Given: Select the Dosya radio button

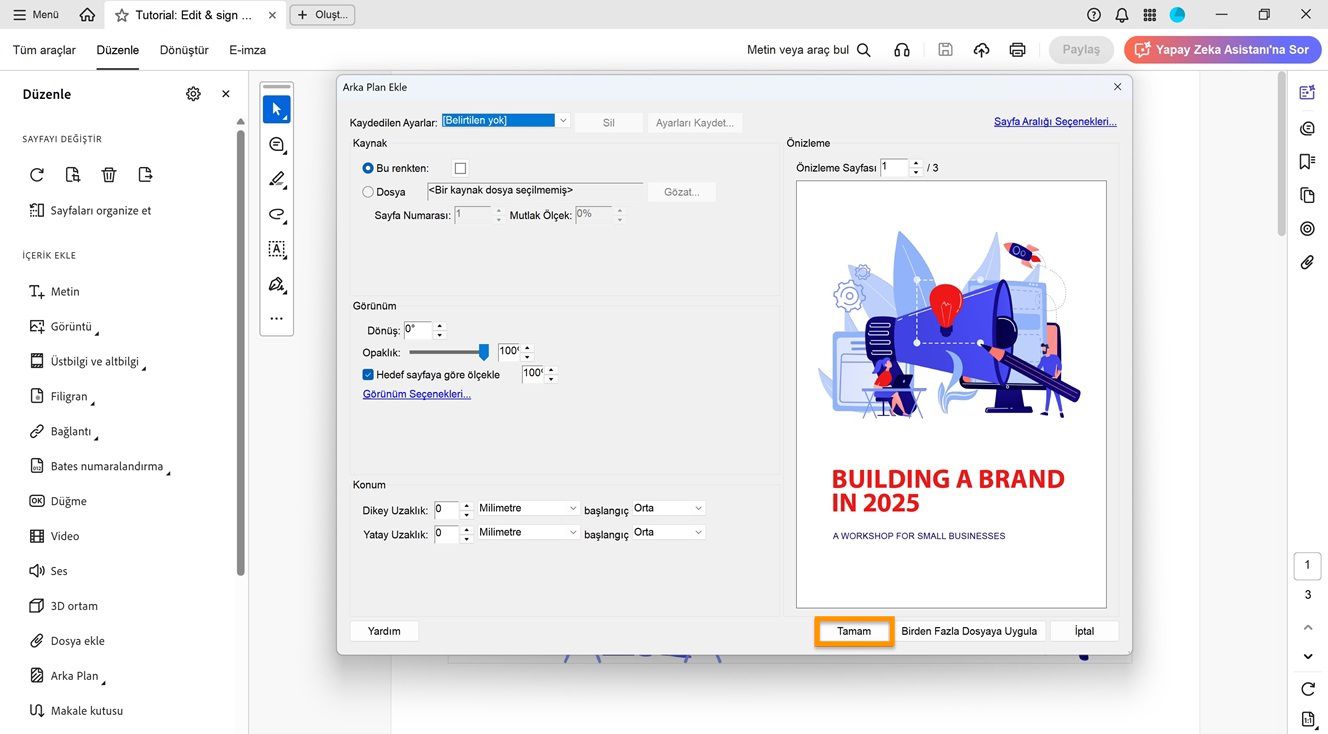Looking at the screenshot, I should [x=368, y=192].
